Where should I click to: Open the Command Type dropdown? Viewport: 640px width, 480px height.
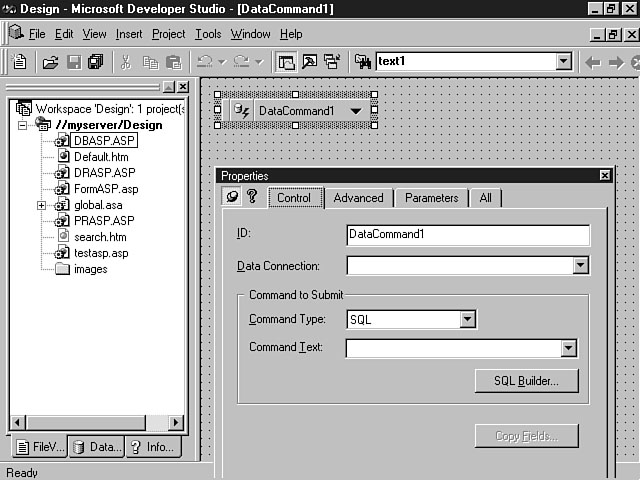467,320
